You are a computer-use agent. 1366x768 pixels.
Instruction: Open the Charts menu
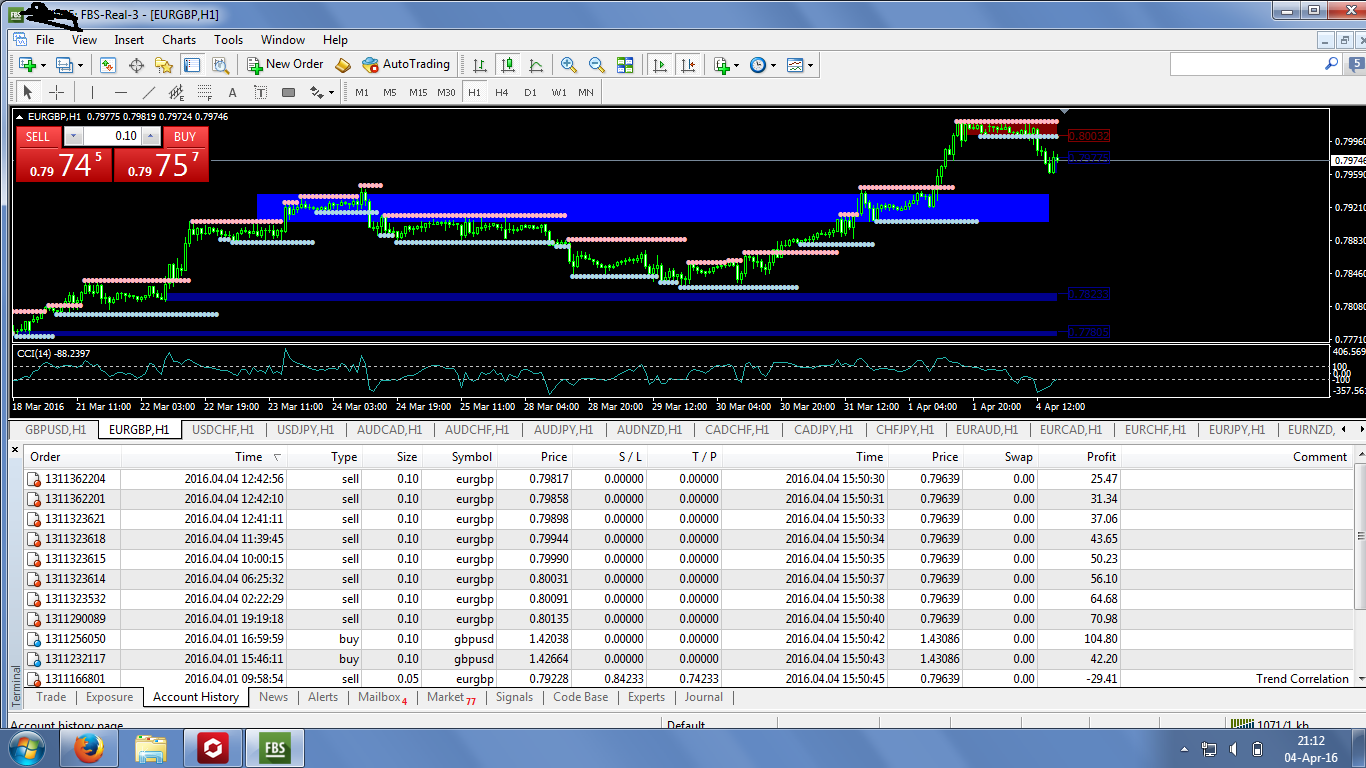179,40
